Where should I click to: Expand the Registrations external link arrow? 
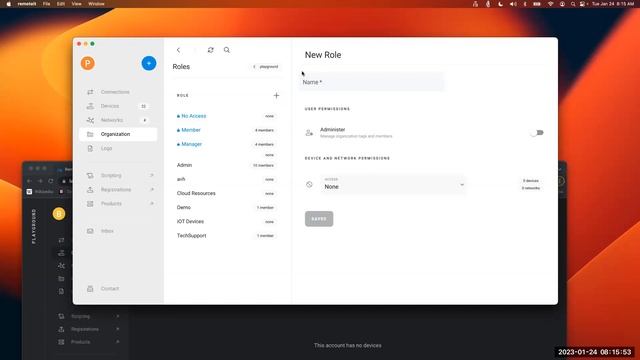tap(152, 190)
